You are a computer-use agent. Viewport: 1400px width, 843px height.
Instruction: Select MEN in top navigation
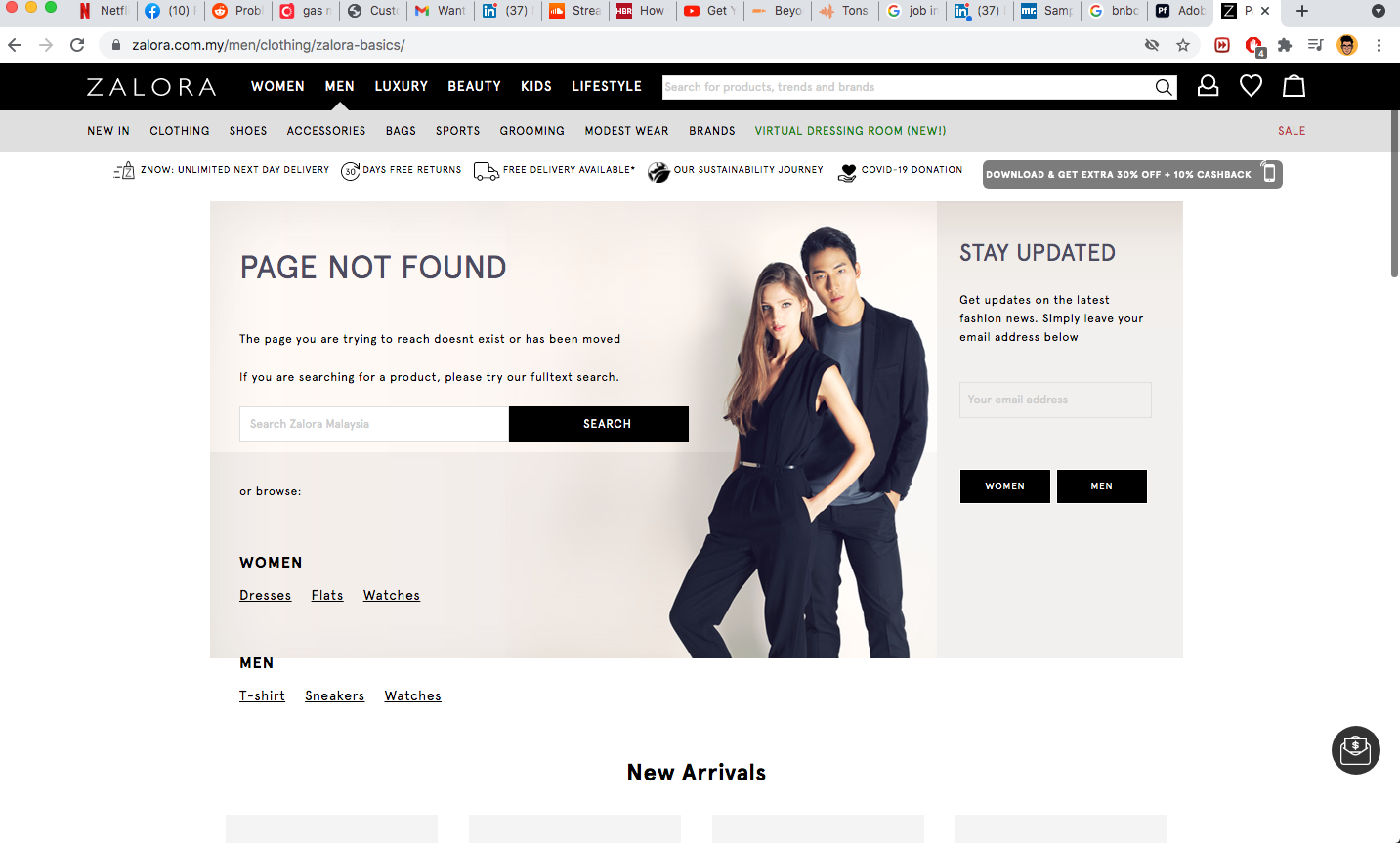click(x=340, y=86)
